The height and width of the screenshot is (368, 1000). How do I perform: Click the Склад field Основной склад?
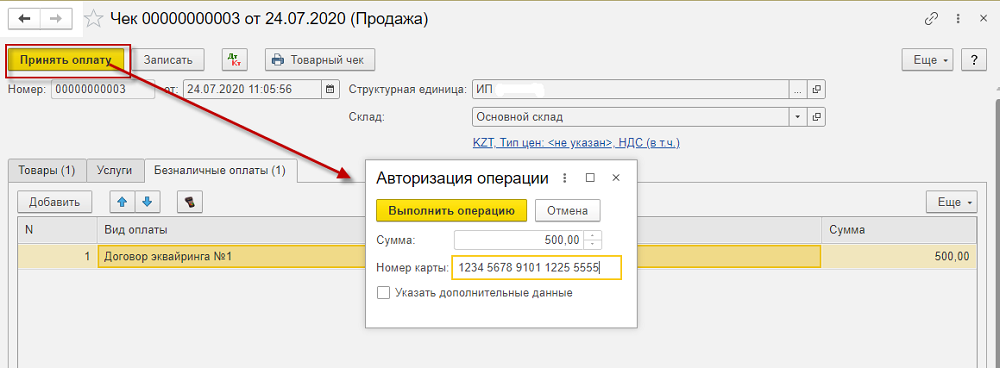click(631, 117)
